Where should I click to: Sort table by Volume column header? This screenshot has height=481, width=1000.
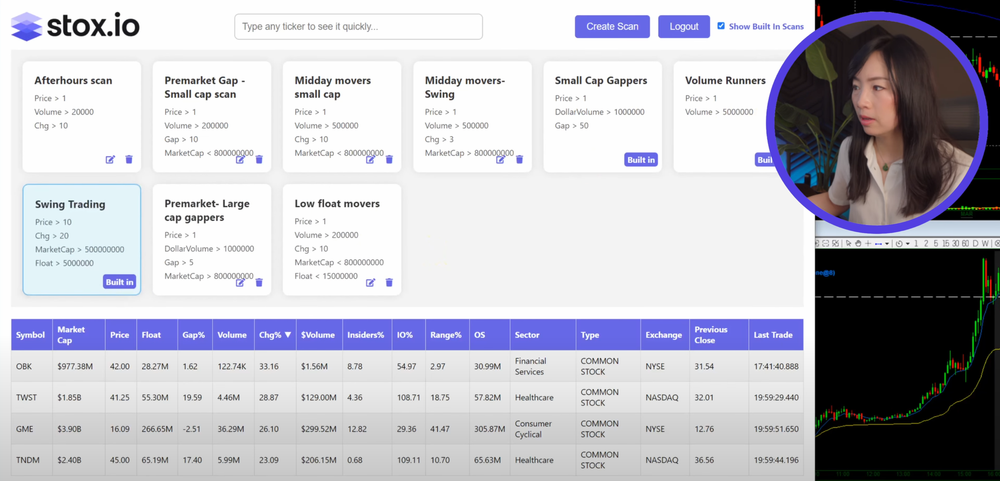233,335
